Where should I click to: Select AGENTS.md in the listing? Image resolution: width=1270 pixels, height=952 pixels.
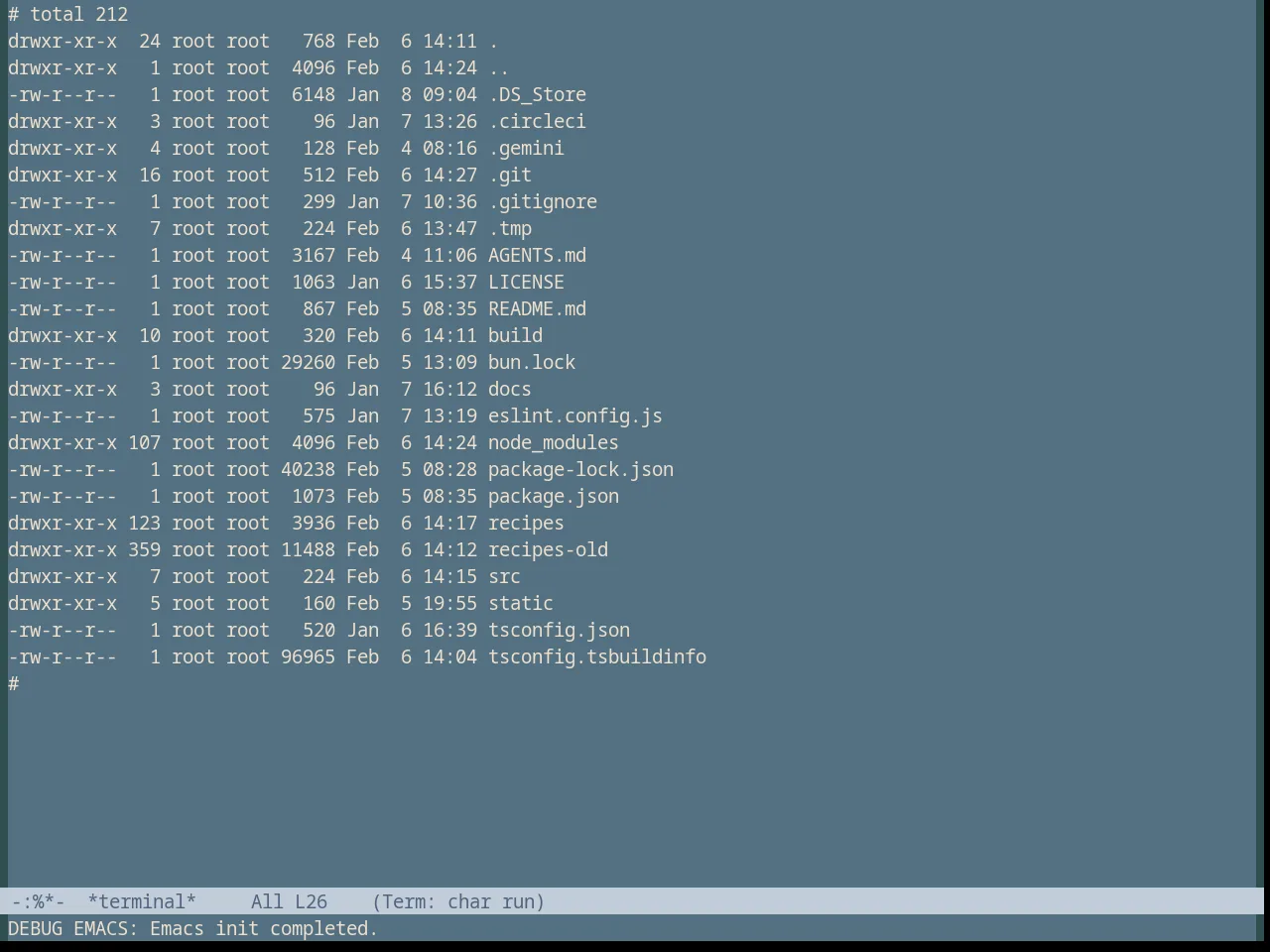point(537,256)
